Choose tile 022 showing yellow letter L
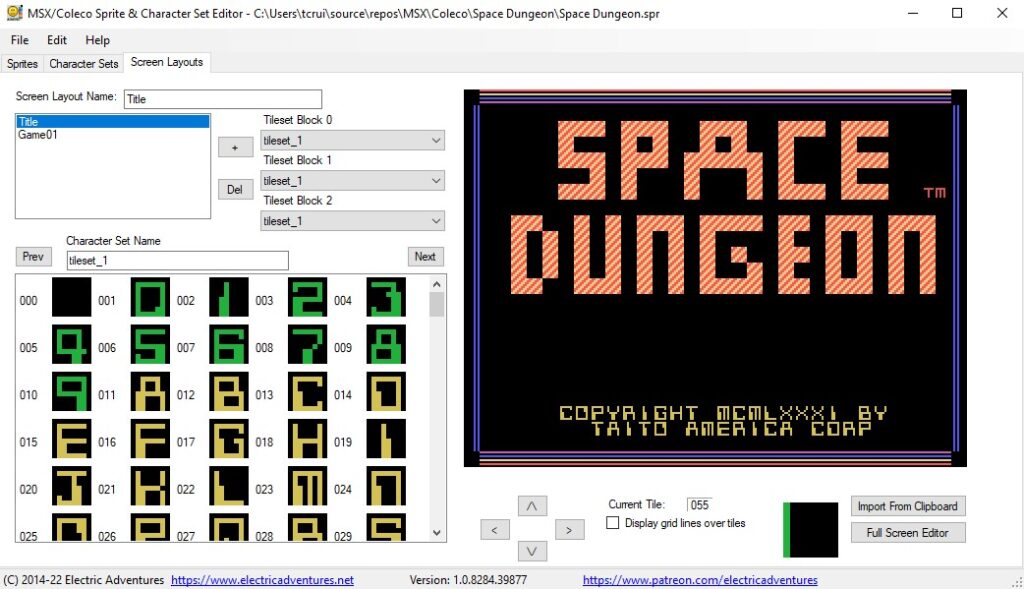Viewport: 1024px width, 589px height. click(x=229, y=486)
